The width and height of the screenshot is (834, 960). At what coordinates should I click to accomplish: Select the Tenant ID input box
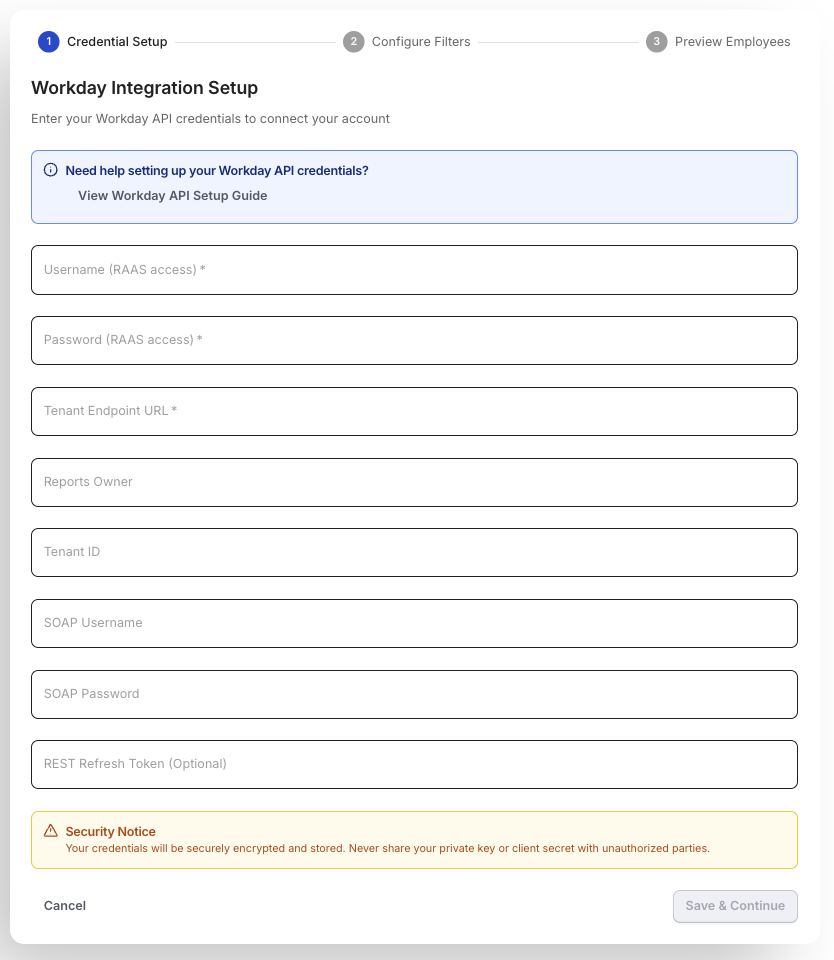[415, 552]
